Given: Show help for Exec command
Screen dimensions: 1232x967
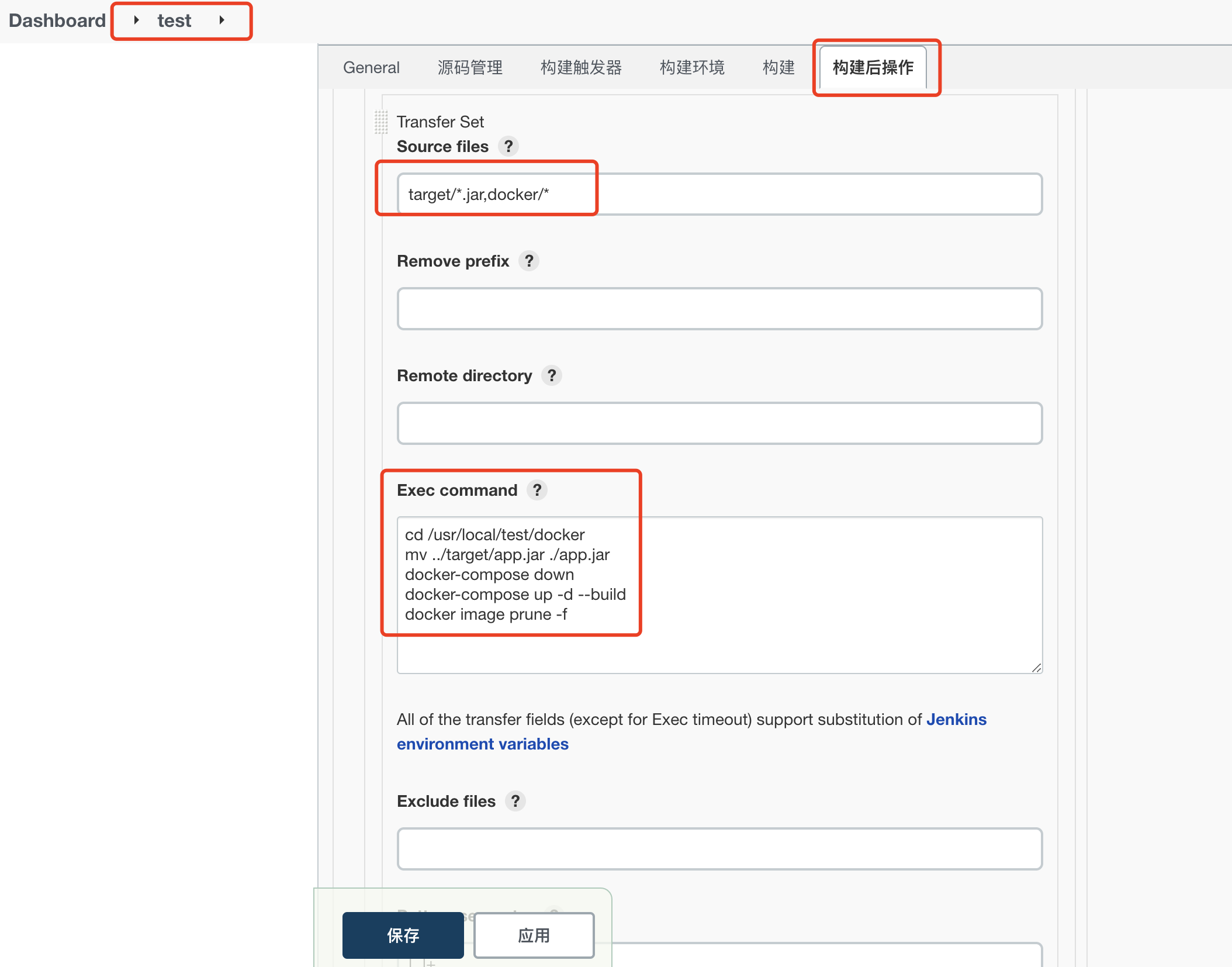Looking at the screenshot, I should click(x=537, y=490).
